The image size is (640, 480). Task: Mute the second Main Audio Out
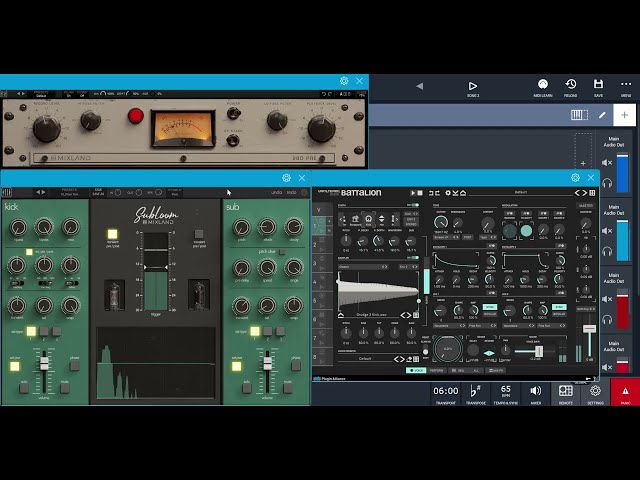pos(607,231)
